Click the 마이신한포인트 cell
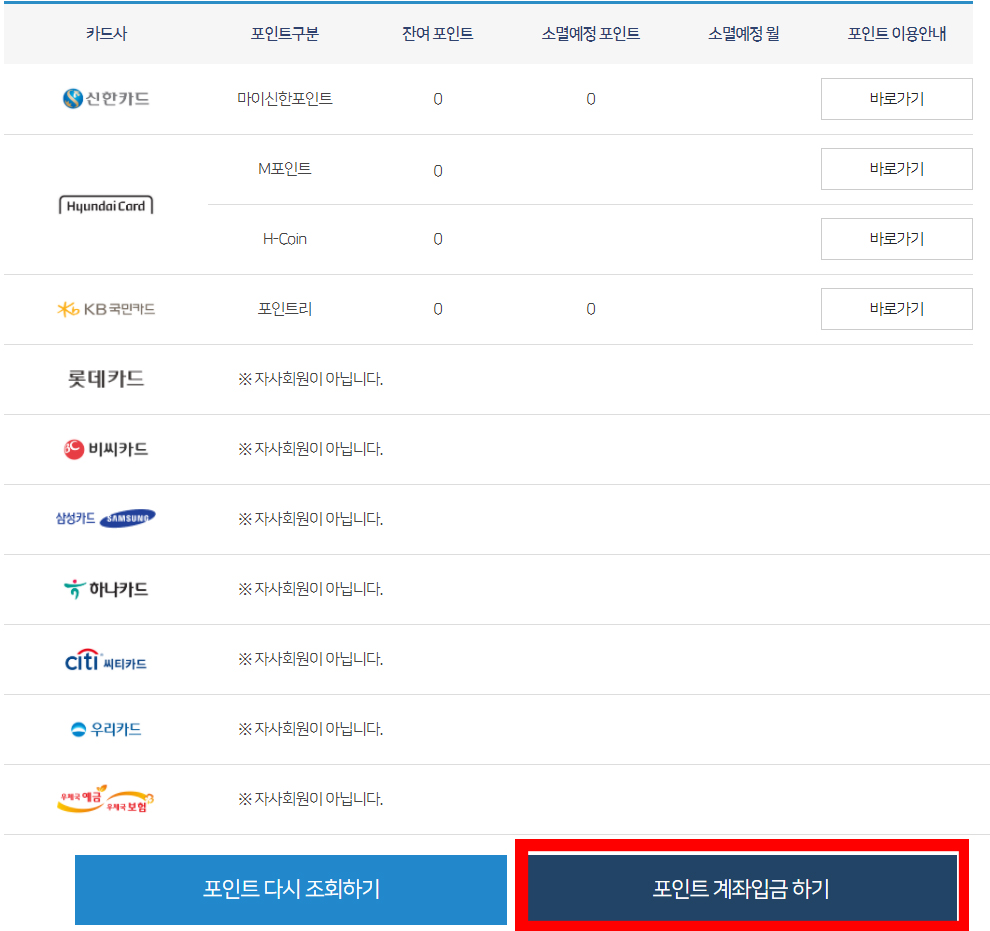 tap(285, 98)
